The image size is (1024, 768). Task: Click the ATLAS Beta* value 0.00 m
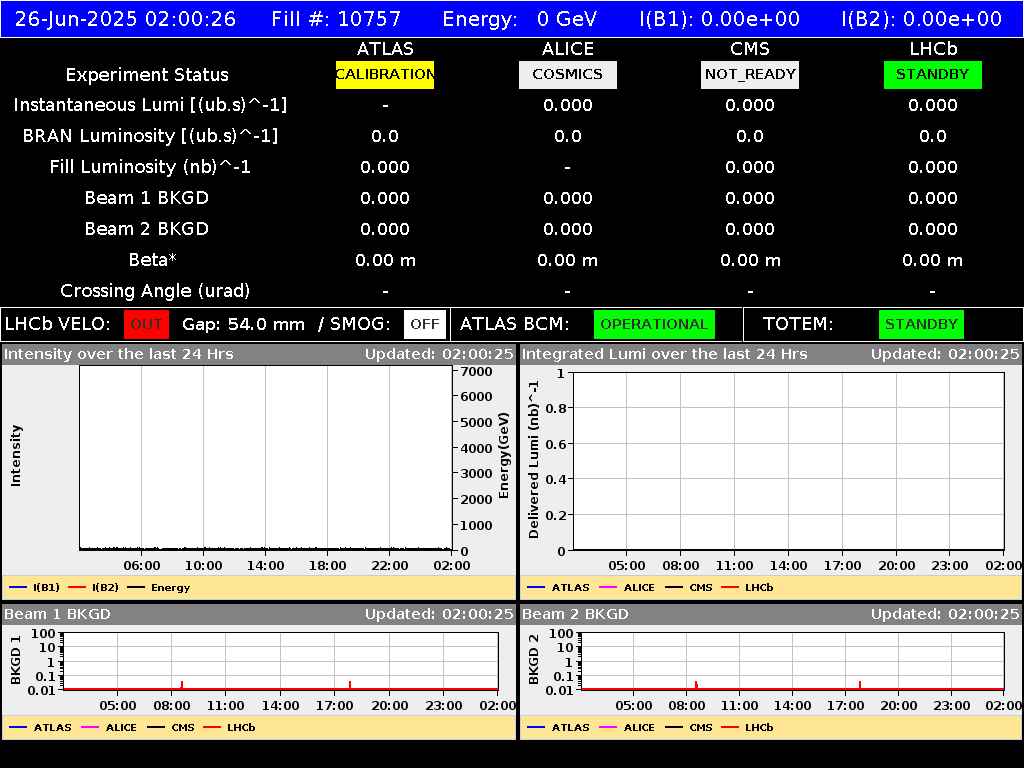[385, 261]
